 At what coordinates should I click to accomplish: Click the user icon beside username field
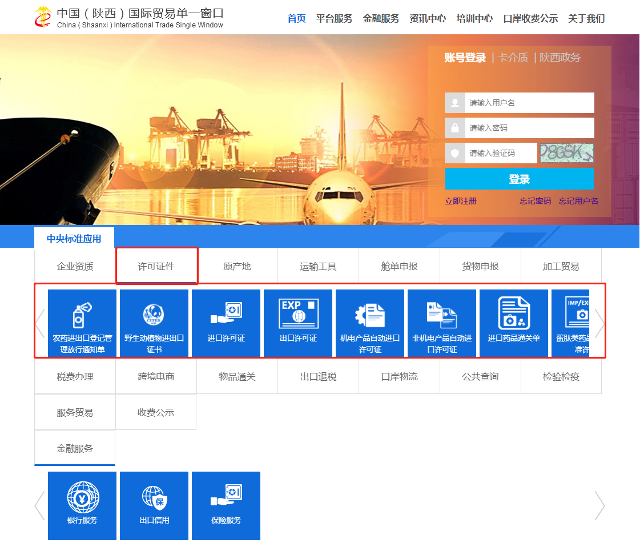click(x=455, y=102)
